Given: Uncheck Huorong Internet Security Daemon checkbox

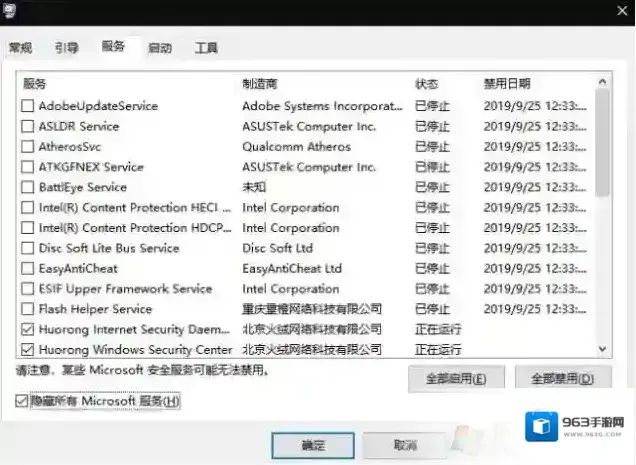Looking at the screenshot, I should tap(28, 329).
